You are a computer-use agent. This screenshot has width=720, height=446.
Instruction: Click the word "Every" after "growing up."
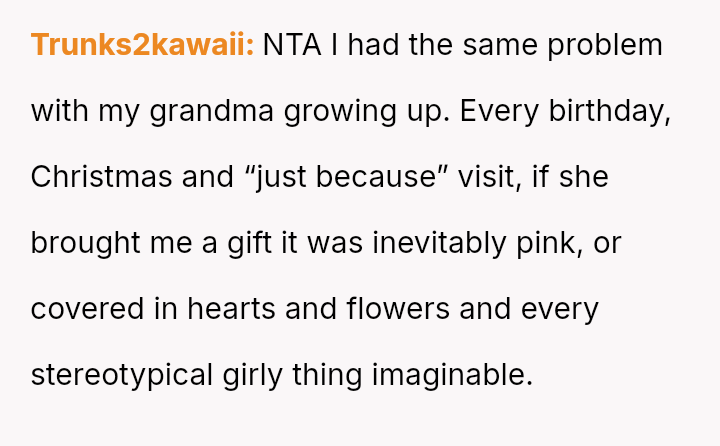tap(496, 111)
